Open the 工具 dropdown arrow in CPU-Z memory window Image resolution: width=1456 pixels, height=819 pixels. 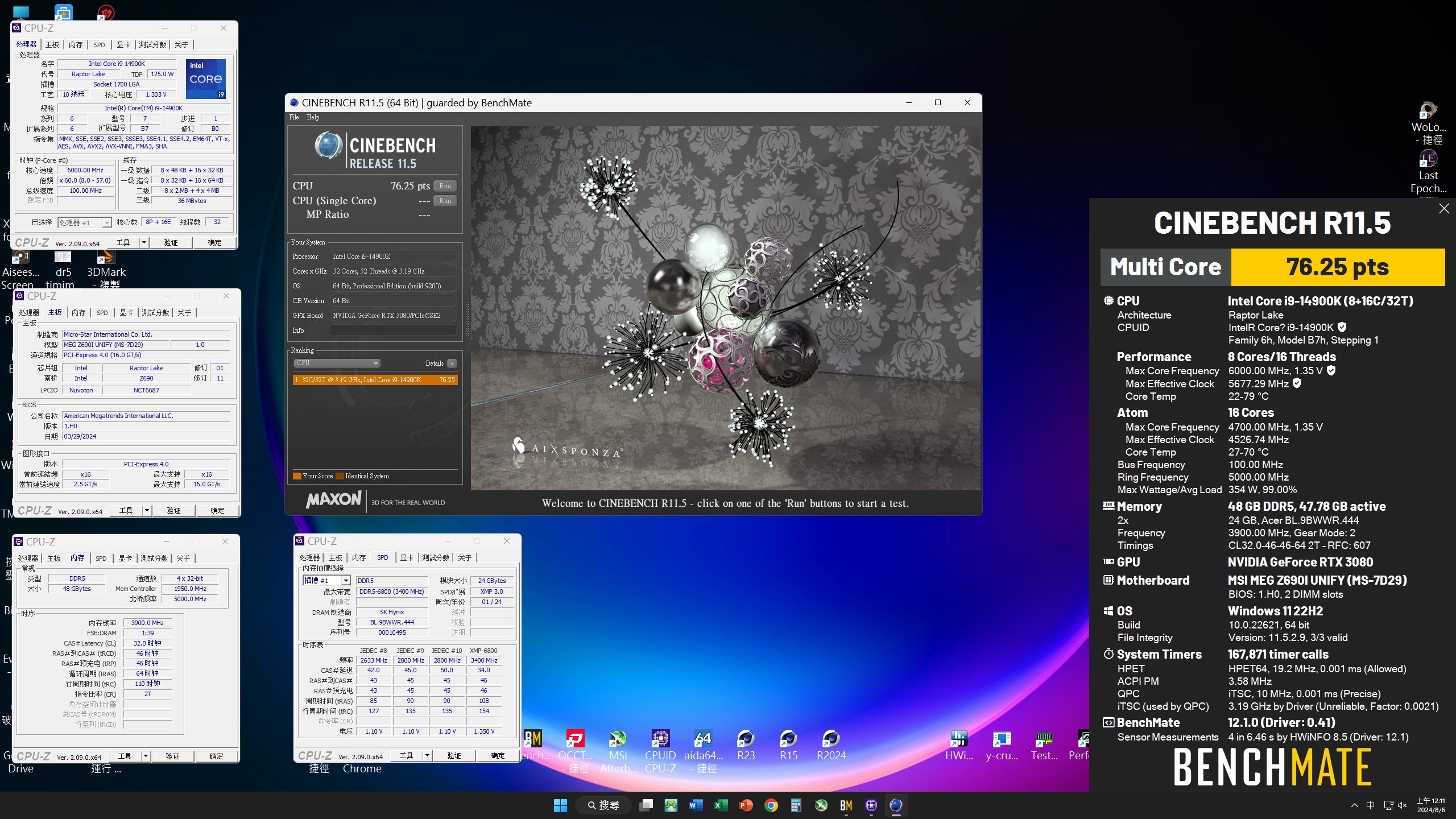[x=146, y=756]
